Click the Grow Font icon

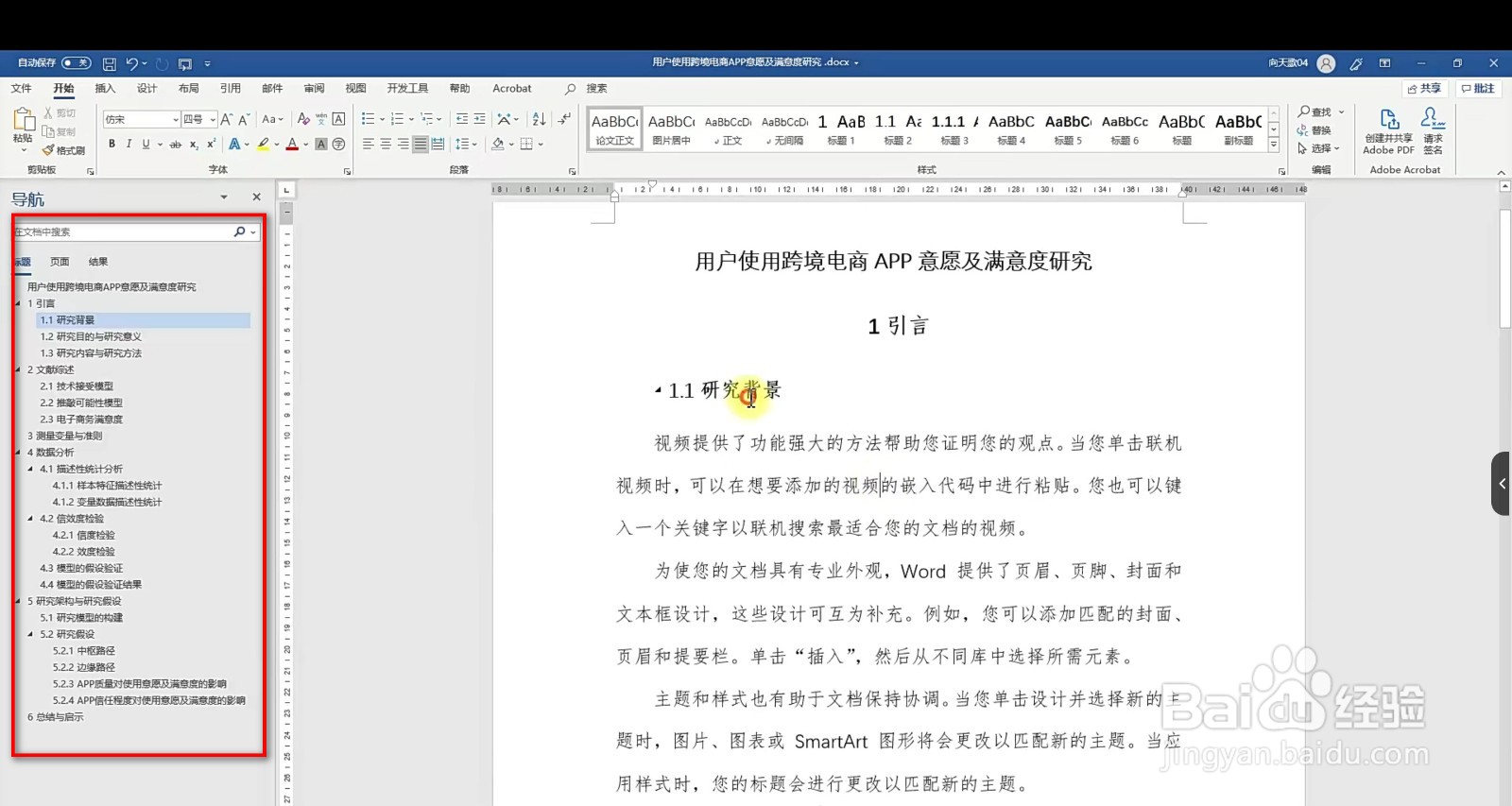point(227,119)
